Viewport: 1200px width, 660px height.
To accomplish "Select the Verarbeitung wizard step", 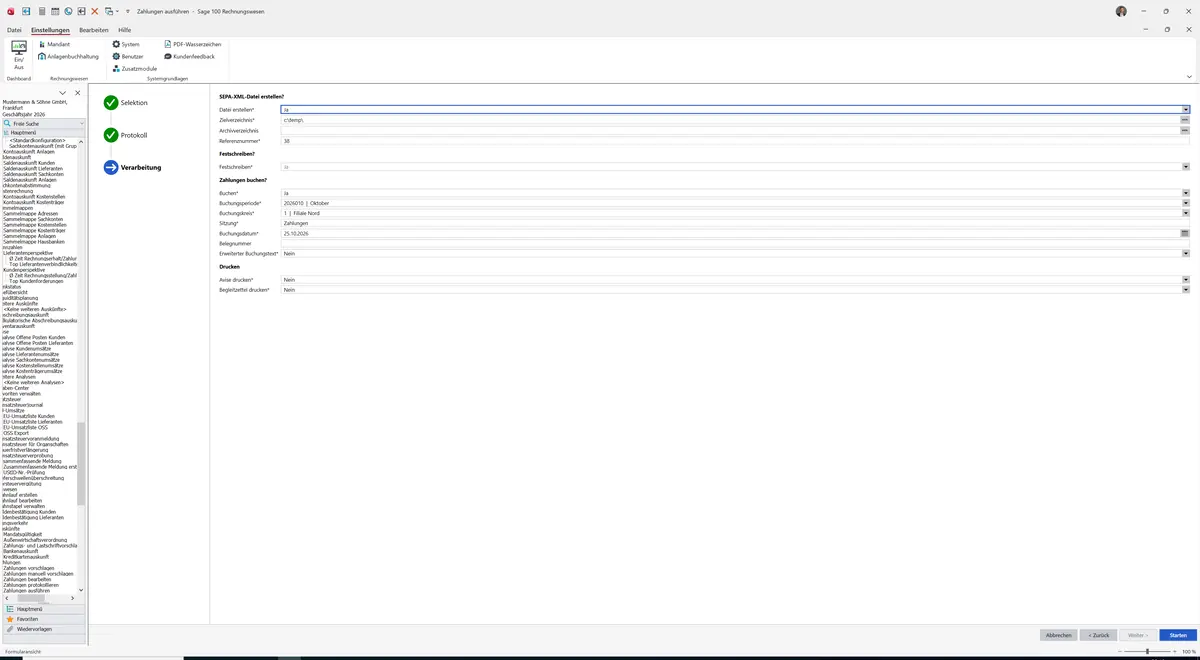I will click(x=132, y=167).
